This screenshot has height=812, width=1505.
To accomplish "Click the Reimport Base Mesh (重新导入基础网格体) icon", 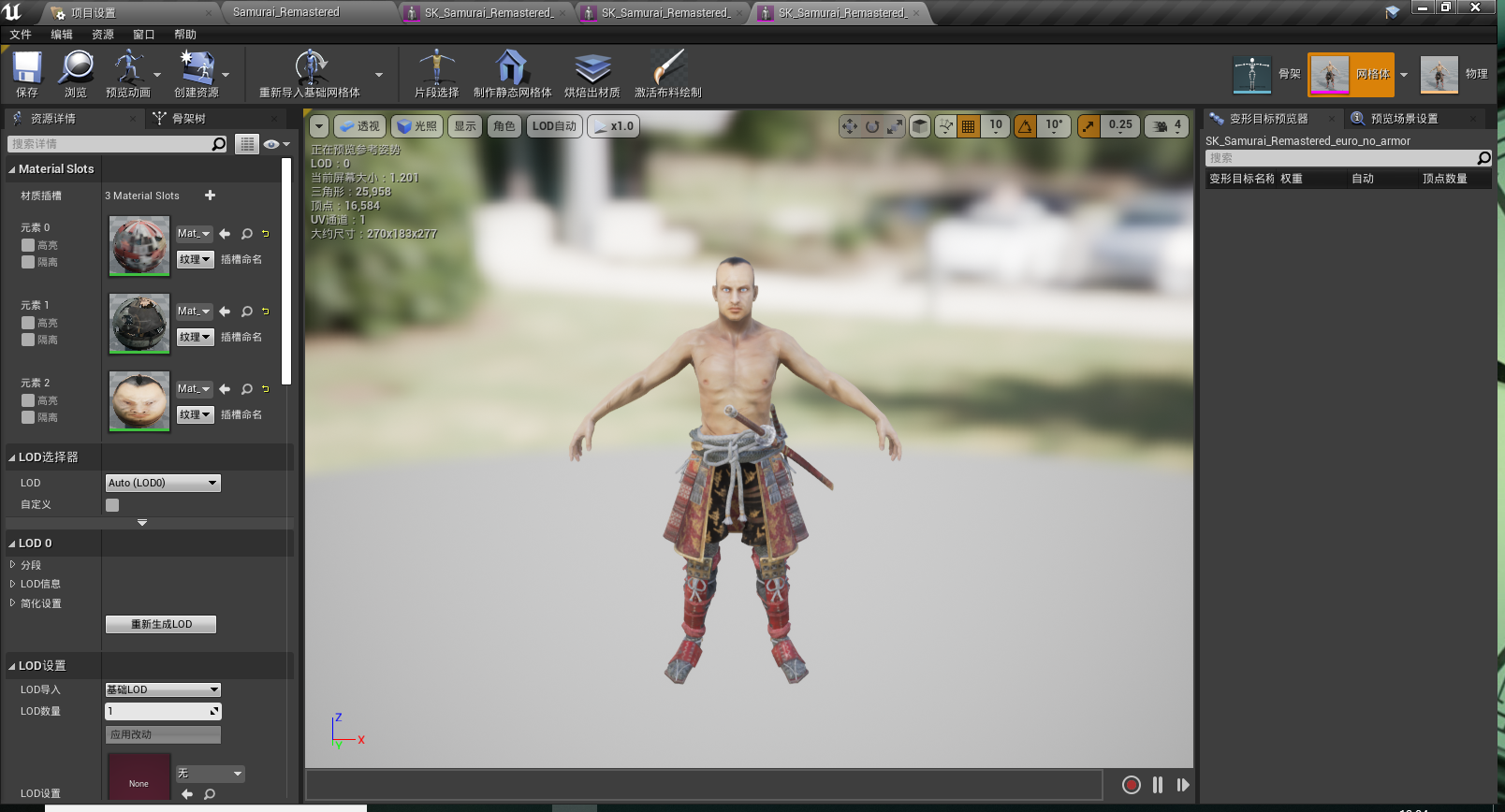I will click(x=310, y=69).
